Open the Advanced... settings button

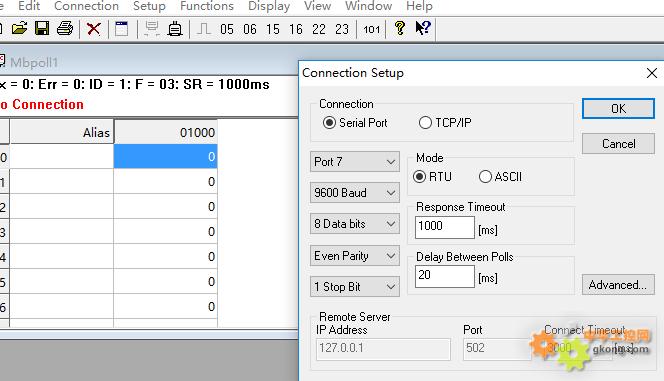(618, 284)
